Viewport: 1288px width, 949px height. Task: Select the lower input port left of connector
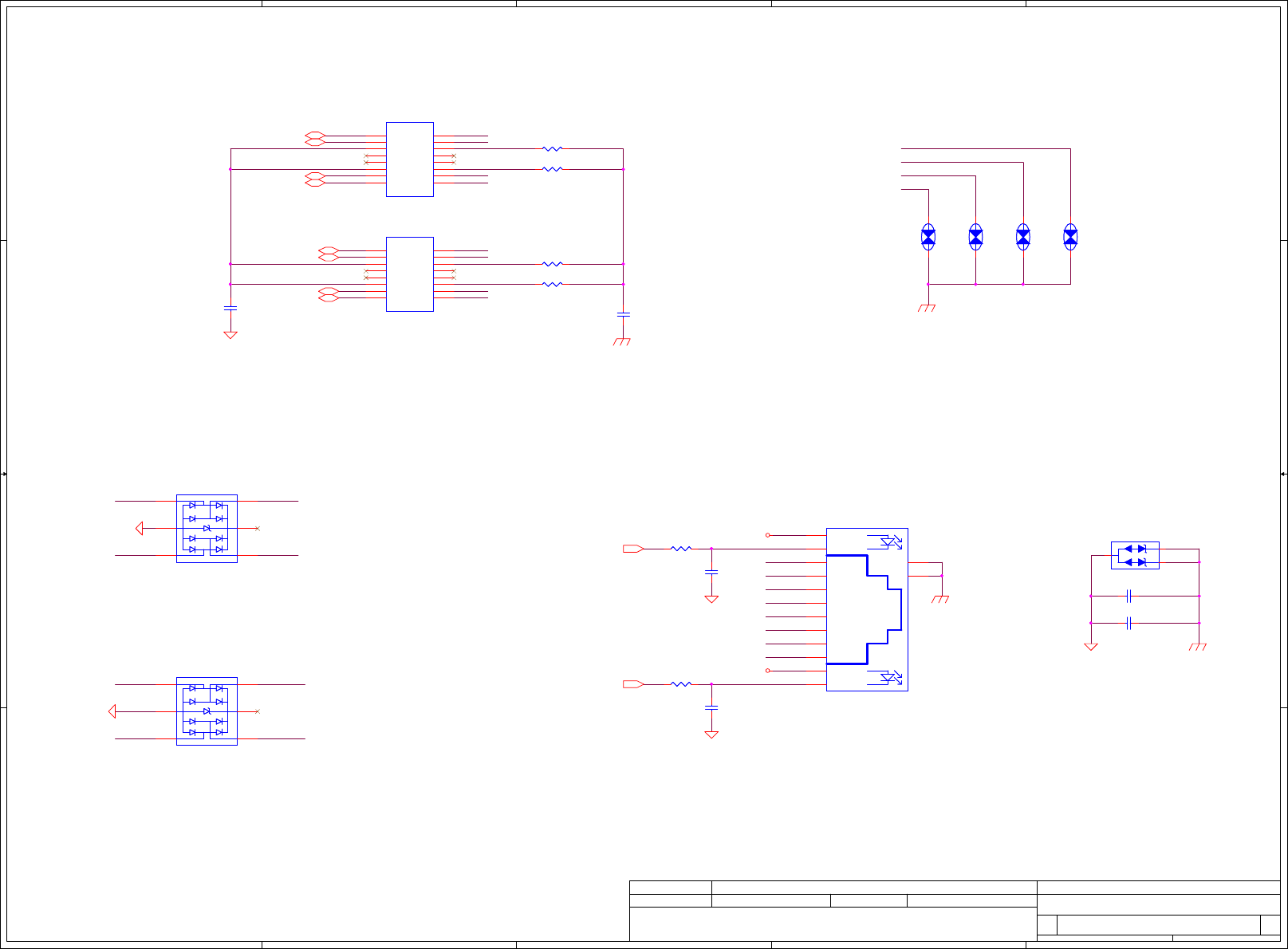[x=633, y=684]
